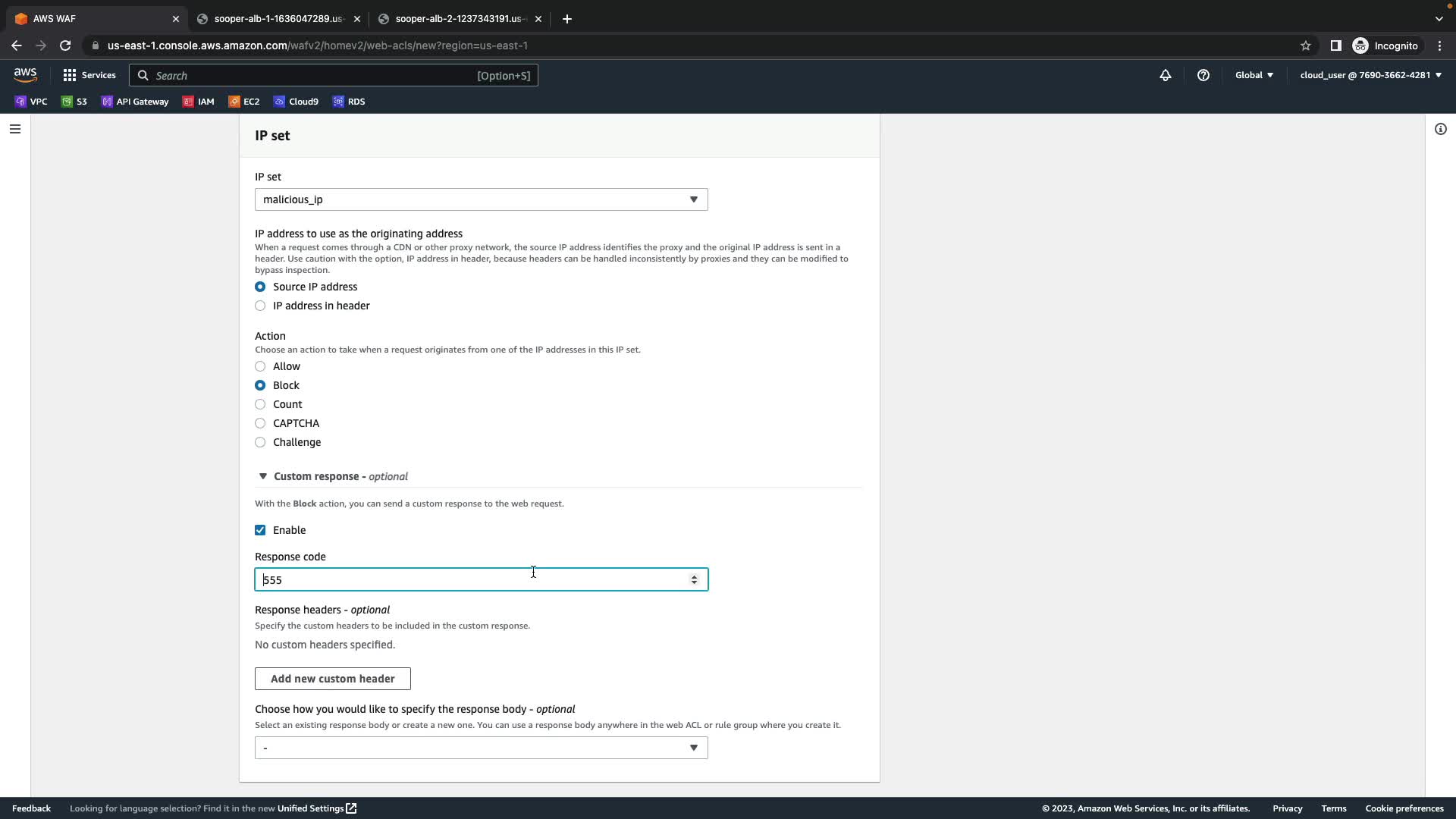1456x819 pixels.
Task: Click Add new custom header button
Action: [332, 679]
